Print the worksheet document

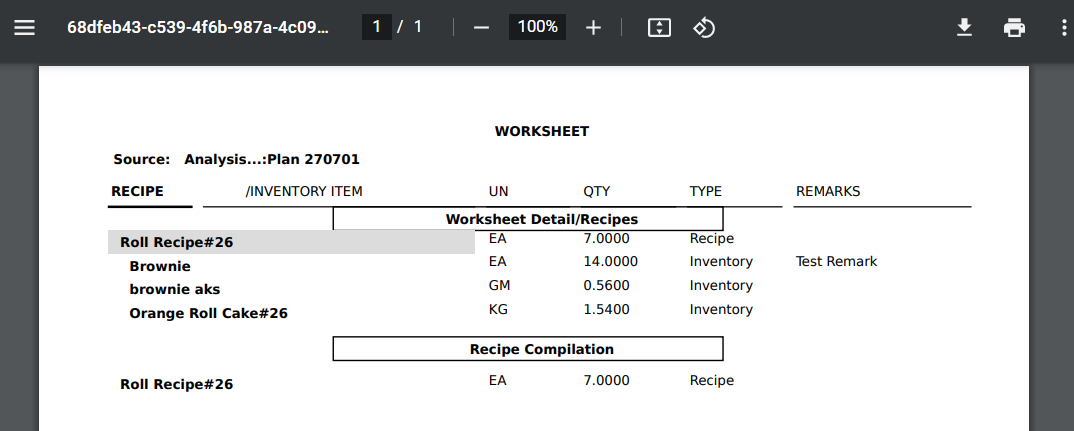point(1014,27)
